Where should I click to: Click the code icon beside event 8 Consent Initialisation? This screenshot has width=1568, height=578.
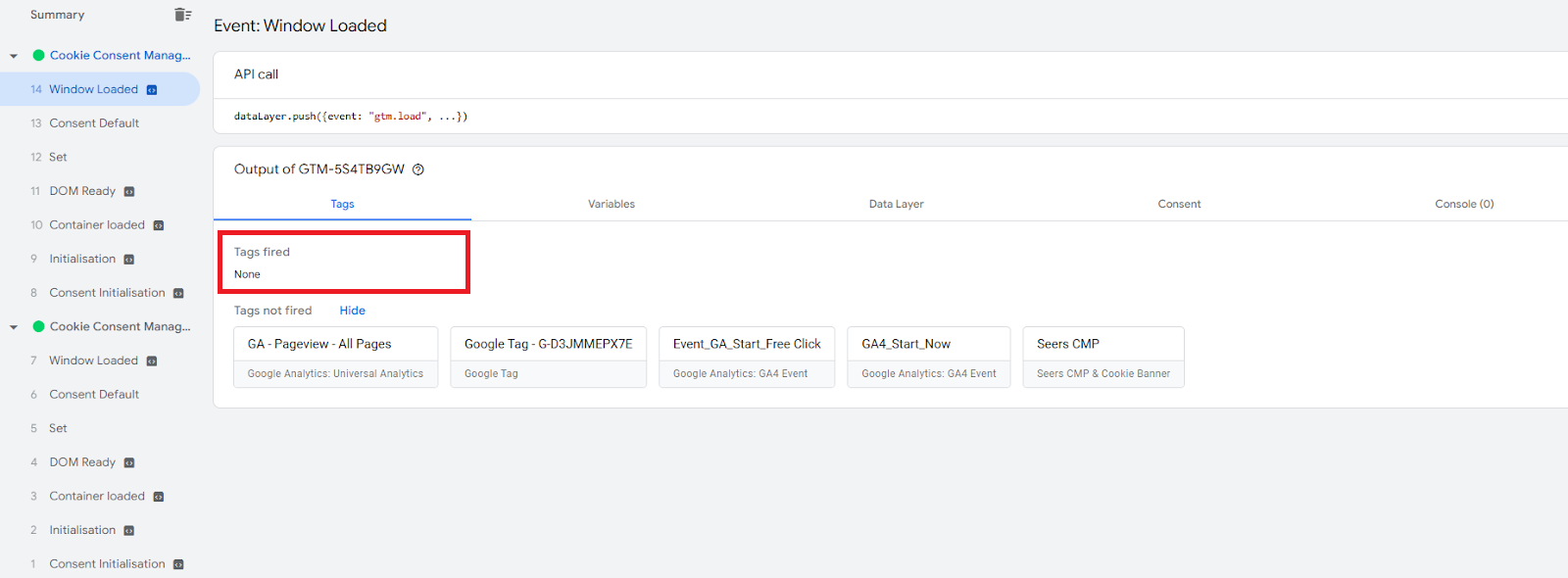[x=178, y=294]
